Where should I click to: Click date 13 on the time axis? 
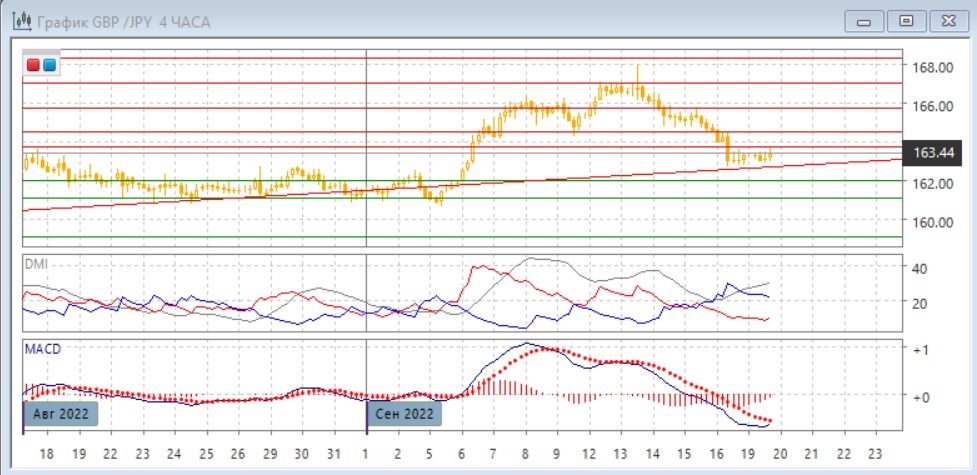point(621,451)
